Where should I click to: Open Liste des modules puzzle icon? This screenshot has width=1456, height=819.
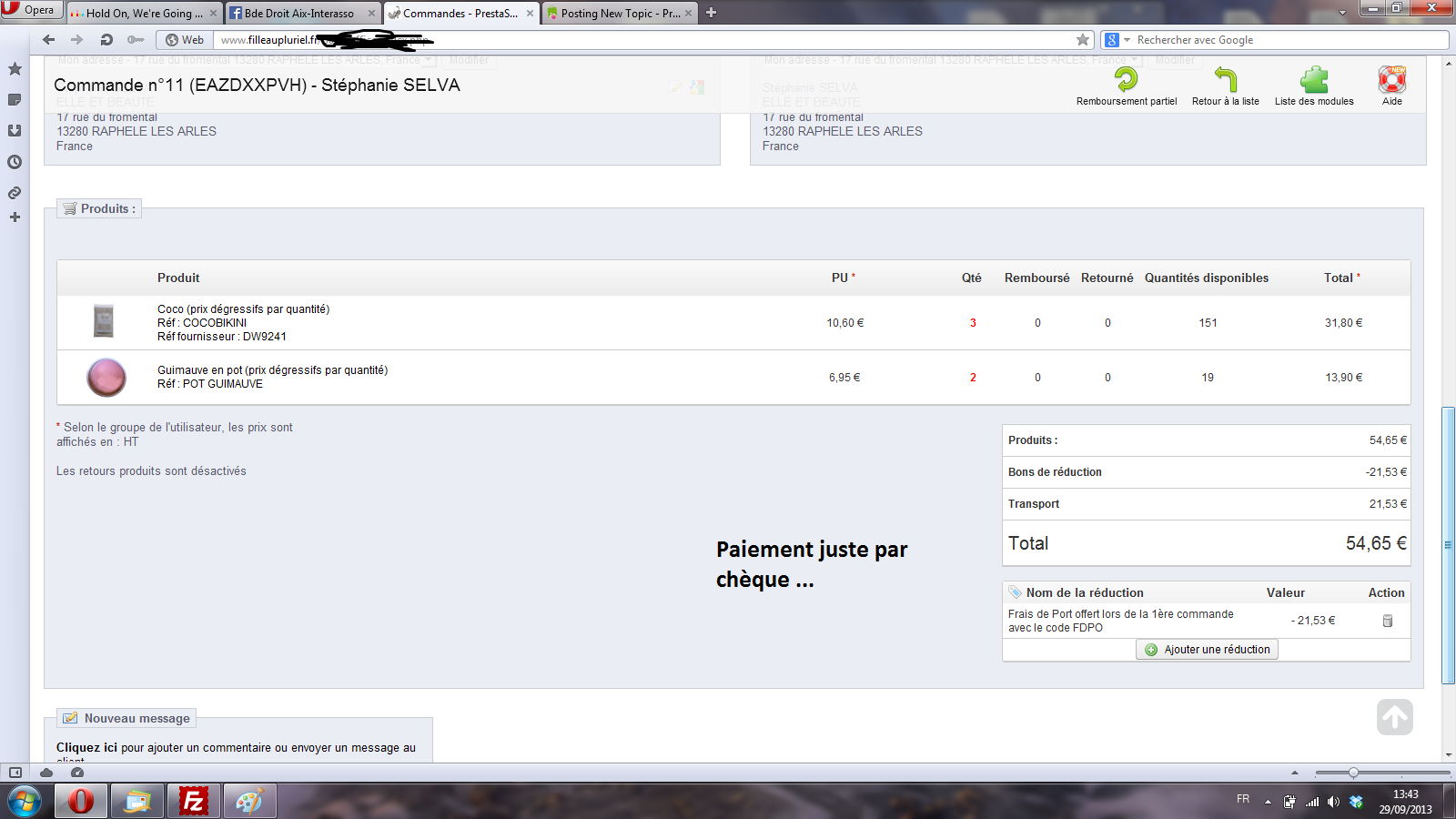point(1314,79)
